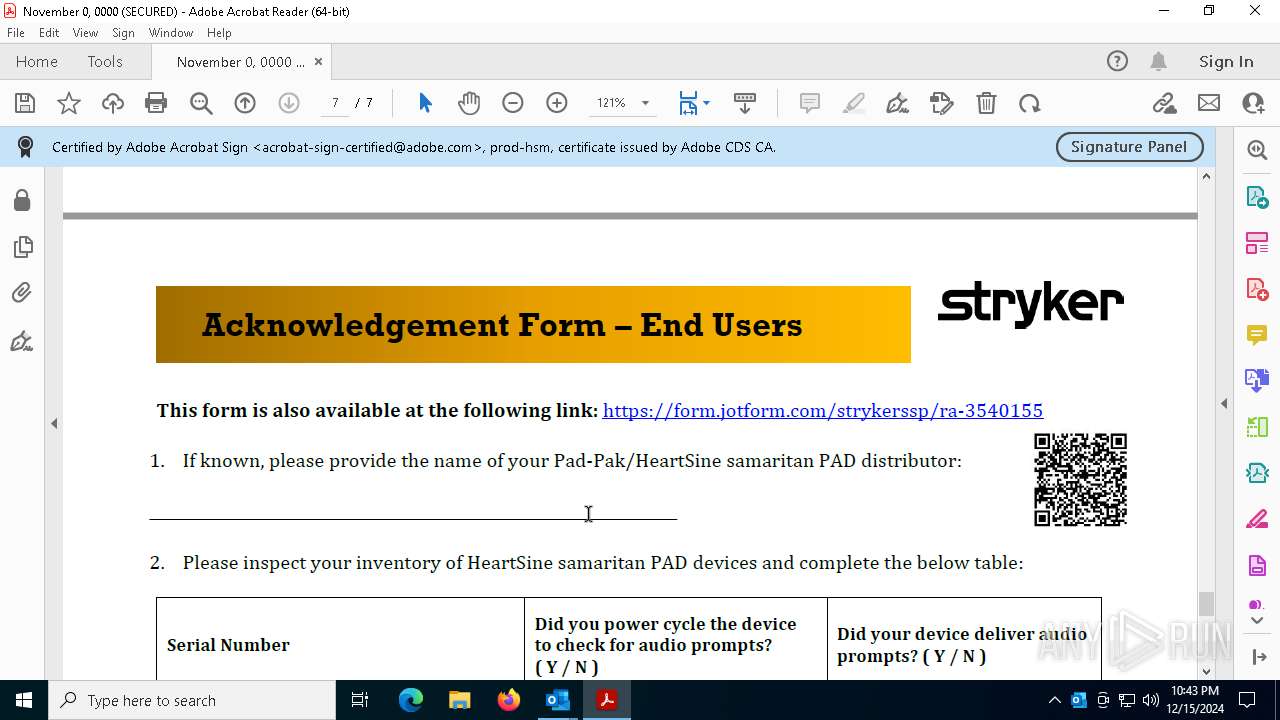1280x720 pixels.
Task: Open the Sign menu
Action: 123,33
